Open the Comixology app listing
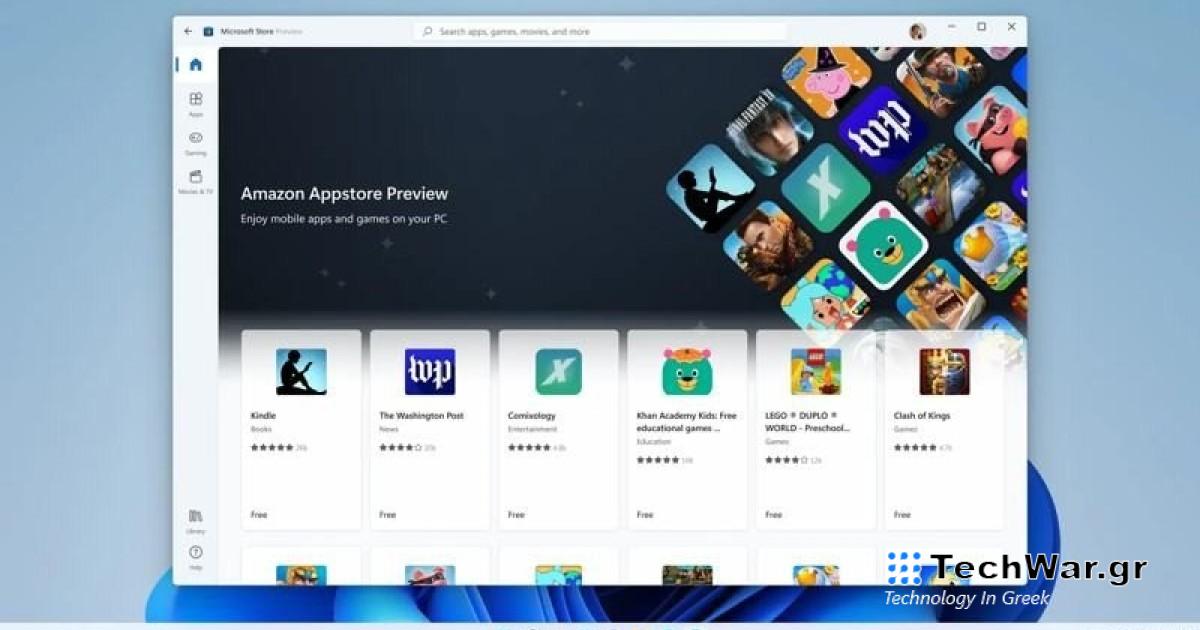The image size is (1200, 630). (x=558, y=372)
